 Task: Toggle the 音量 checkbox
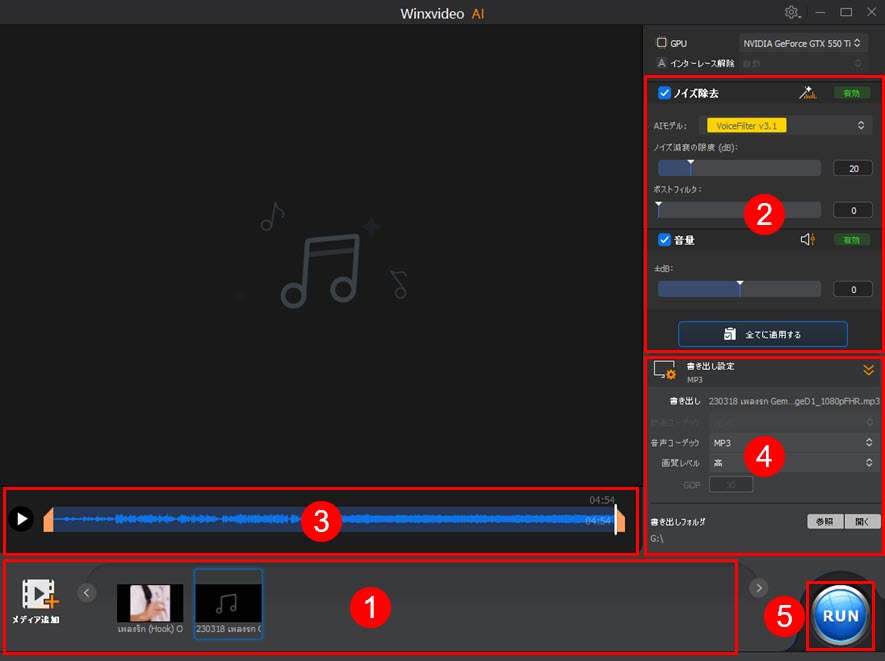click(664, 240)
